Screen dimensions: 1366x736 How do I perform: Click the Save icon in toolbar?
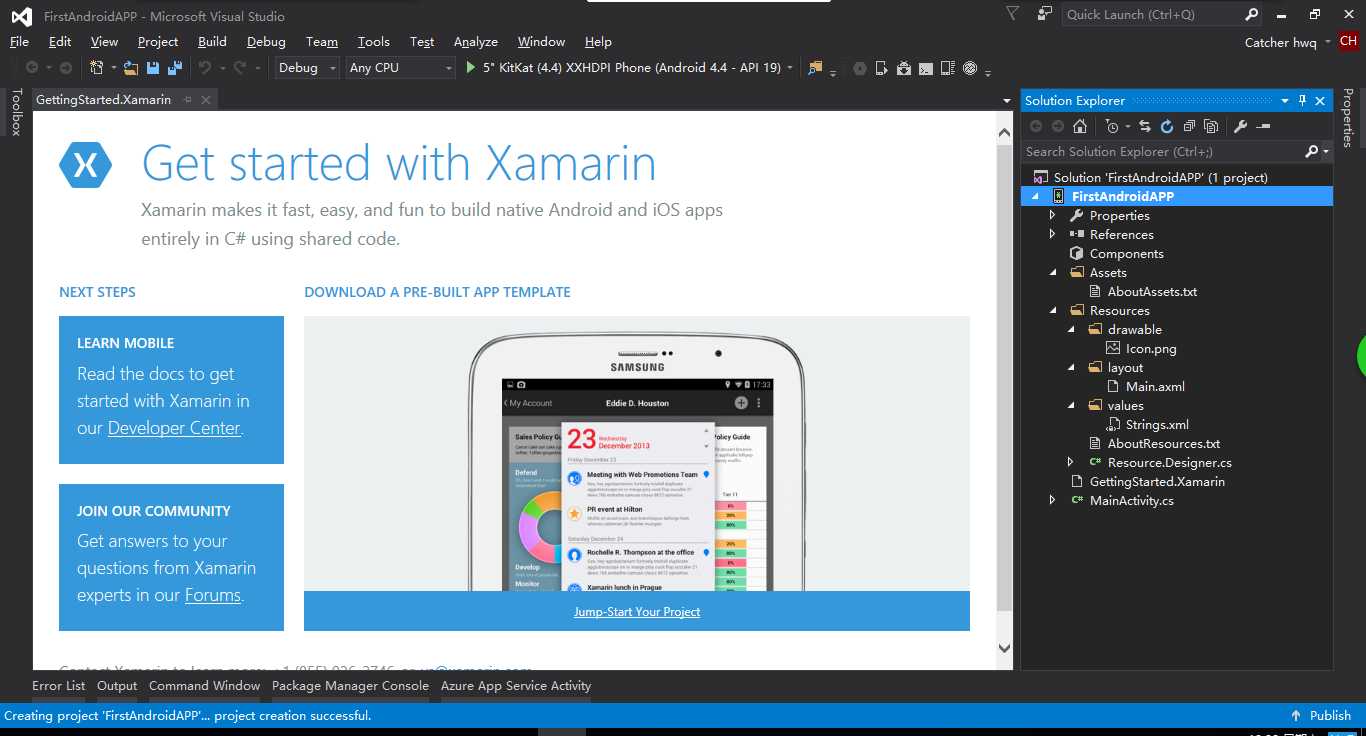pos(153,68)
